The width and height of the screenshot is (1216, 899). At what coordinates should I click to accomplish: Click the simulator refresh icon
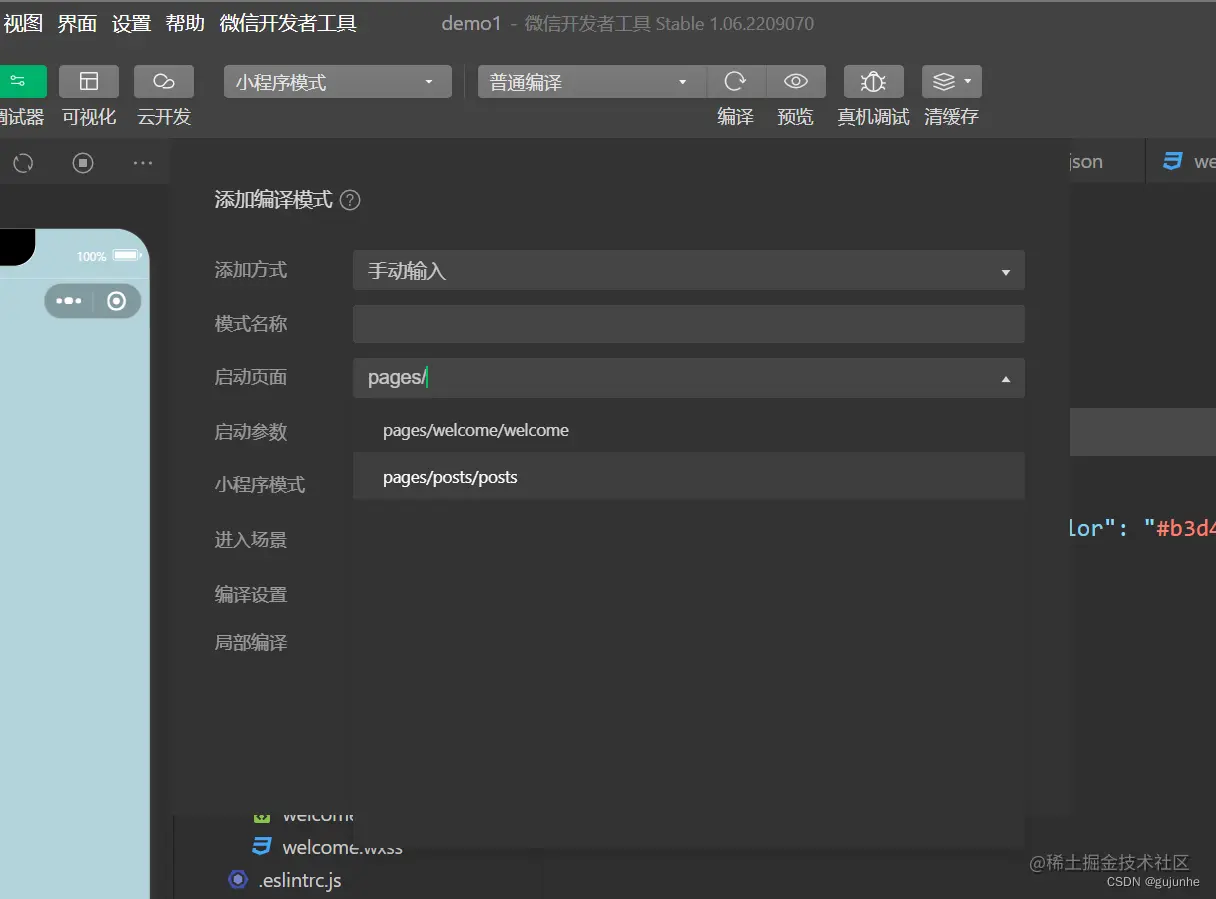23,163
